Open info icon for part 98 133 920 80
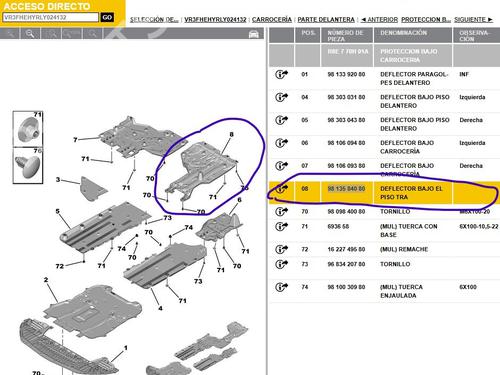This screenshot has width=500, height=375. 281,74
